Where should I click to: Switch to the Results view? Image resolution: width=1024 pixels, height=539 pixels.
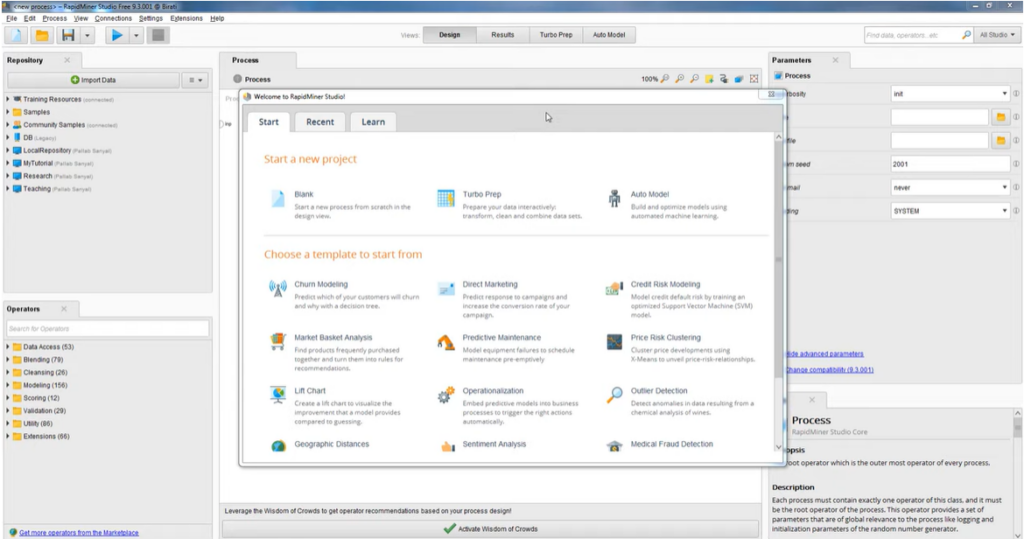click(503, 35)
